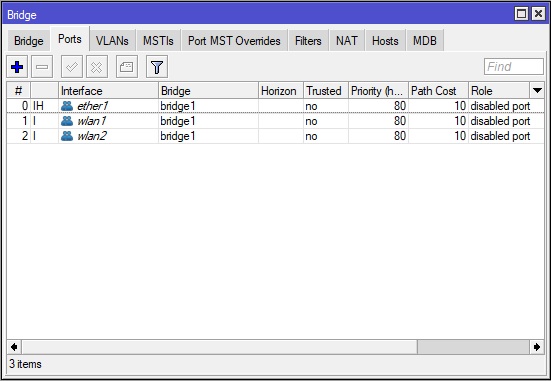Open the VLANs tab
The image size is (551, 381).
coord(112,41)
